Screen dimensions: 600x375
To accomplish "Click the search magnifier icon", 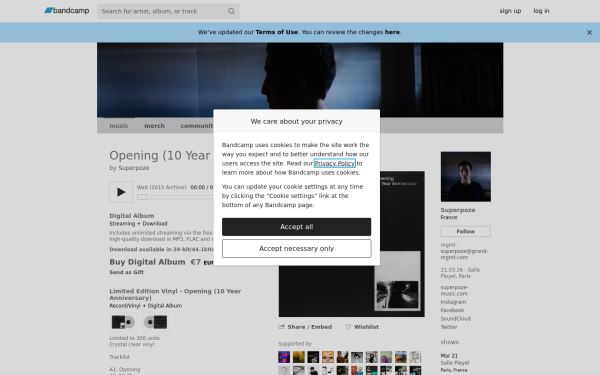I will click(231, 11).
